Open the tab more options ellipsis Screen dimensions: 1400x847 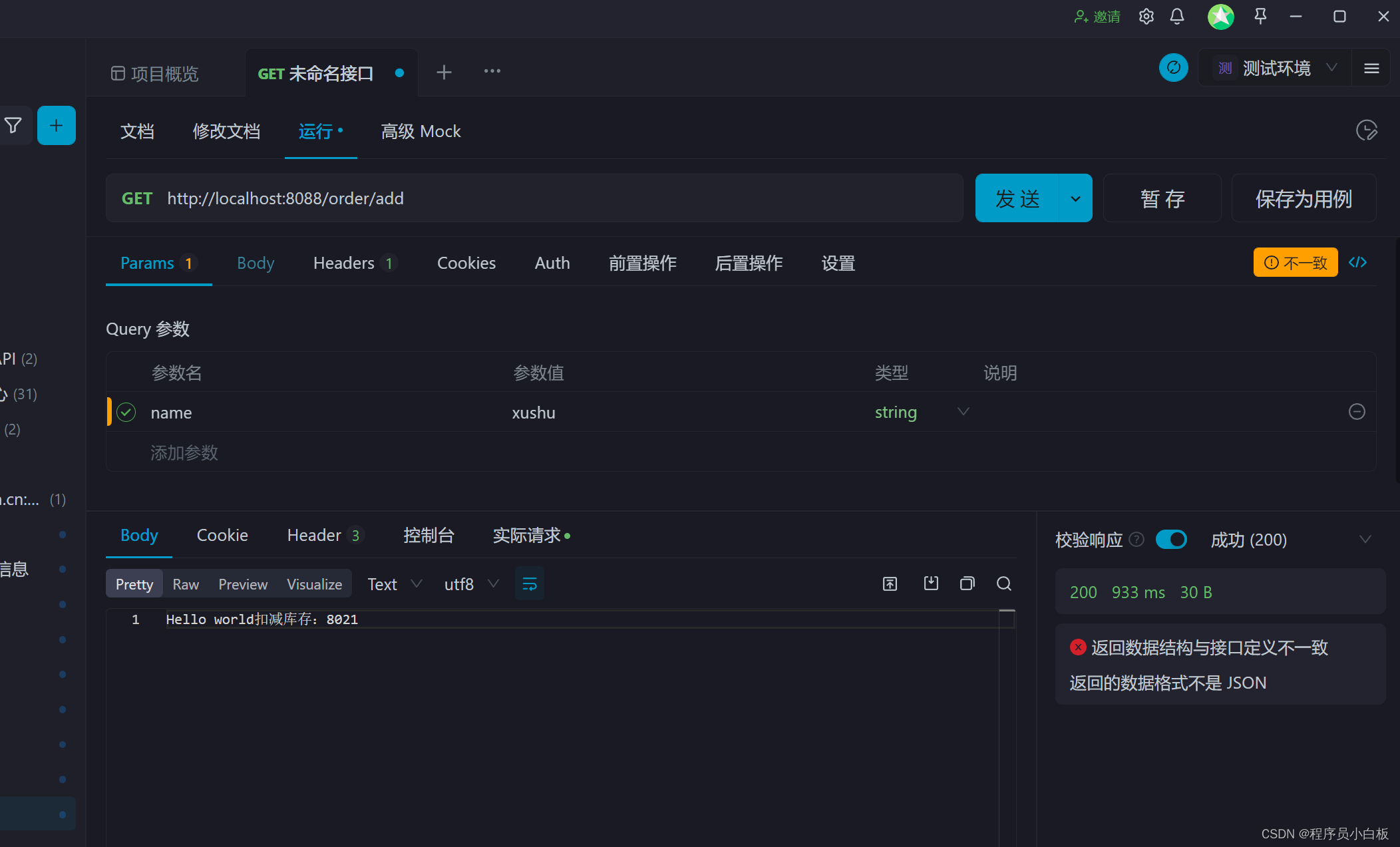[x=492, y=71]
